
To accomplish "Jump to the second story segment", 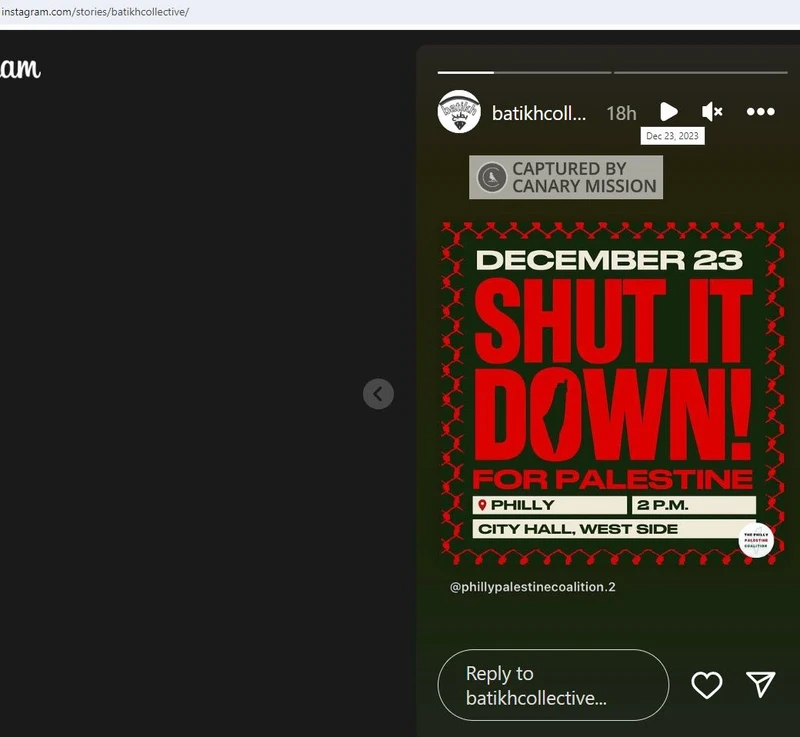I will (701, 72).
